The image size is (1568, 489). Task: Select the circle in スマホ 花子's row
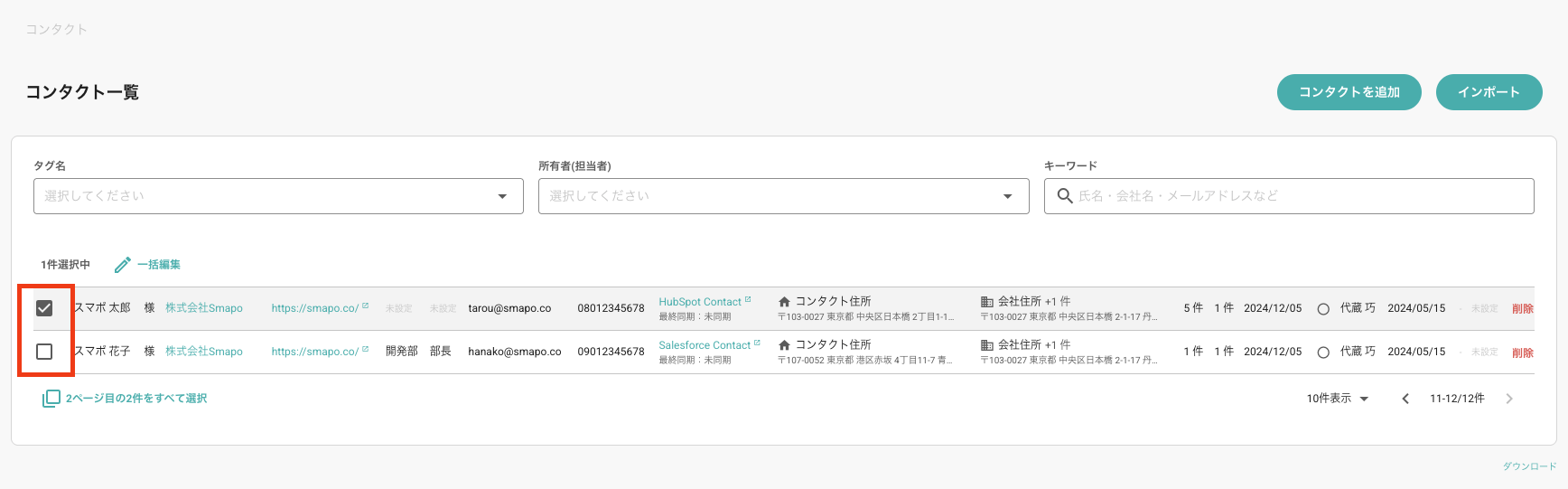tap(1323, 353)
